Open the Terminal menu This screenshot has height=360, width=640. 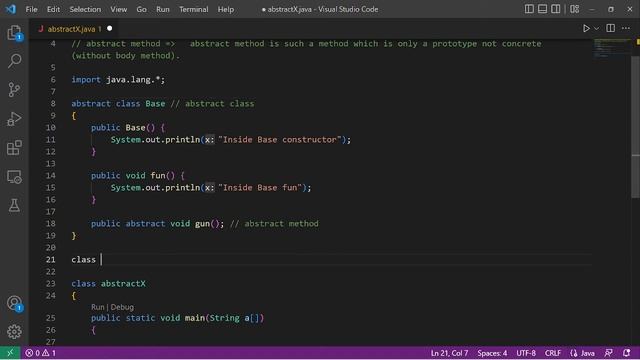[x=193, y=9]
